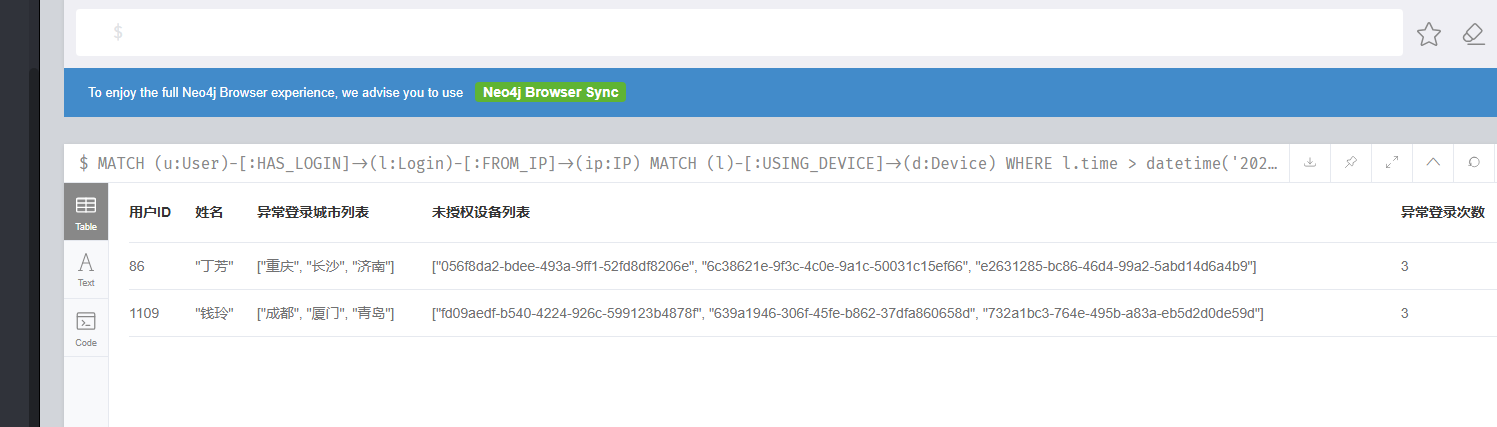The height and width of the screenshot is (427, 1497).
Task: Select login count cell in 钱玲 row
Action: [1405, 313]
